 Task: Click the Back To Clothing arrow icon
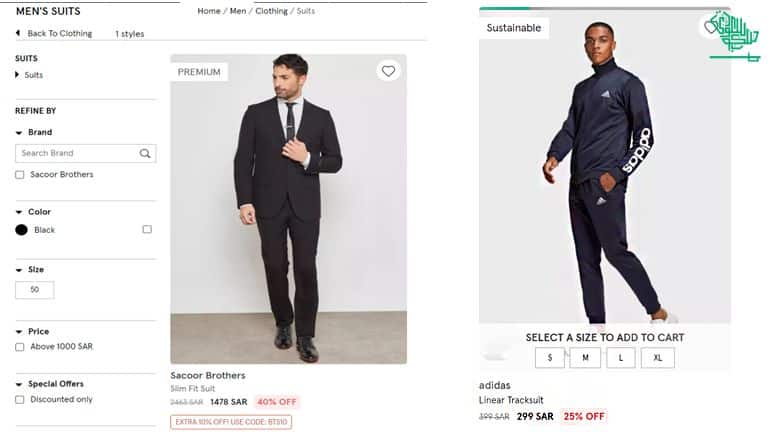click(18, 33)
